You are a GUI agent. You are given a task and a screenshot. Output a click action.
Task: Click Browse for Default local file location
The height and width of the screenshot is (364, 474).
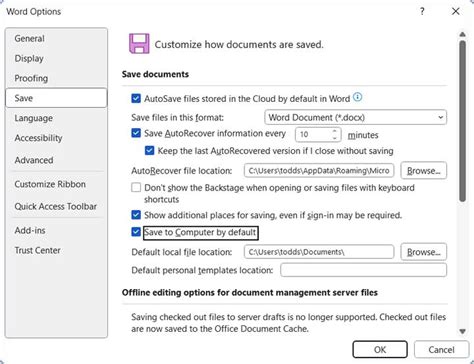[x=424, y=252]
